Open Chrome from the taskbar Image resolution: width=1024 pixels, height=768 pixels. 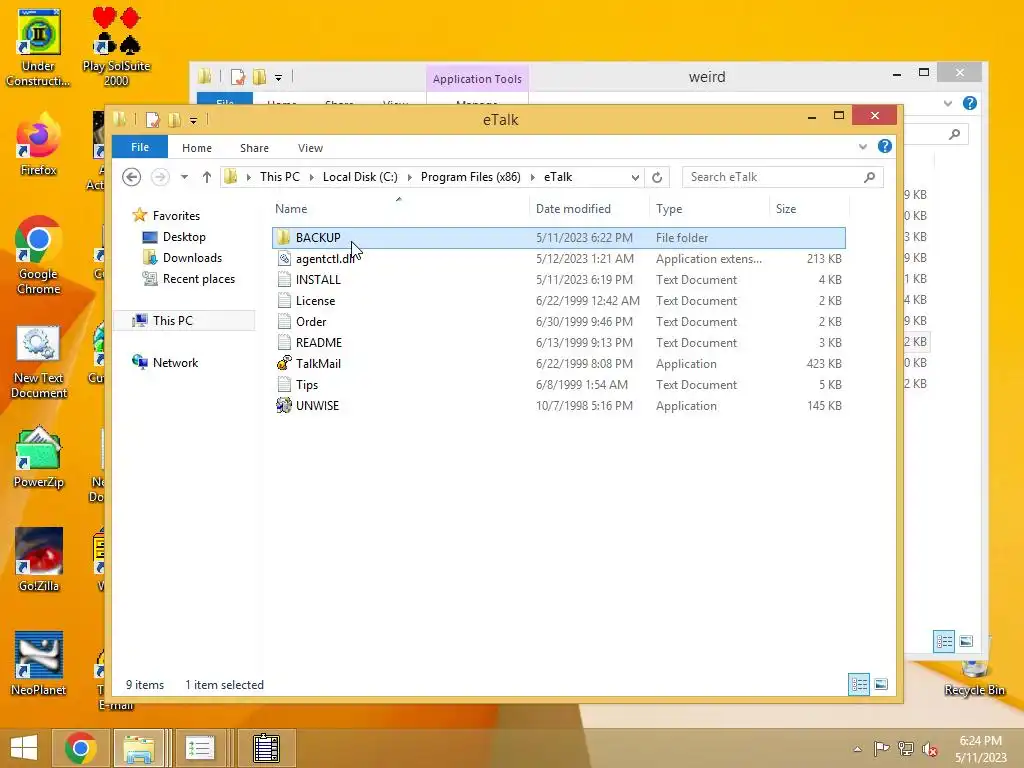[80, 748]
